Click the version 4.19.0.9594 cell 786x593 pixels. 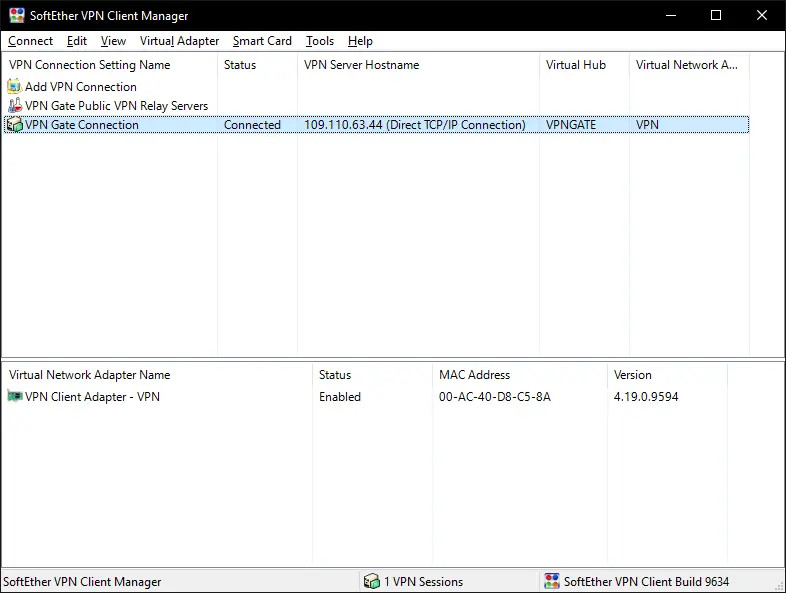[x=646, y=397]
